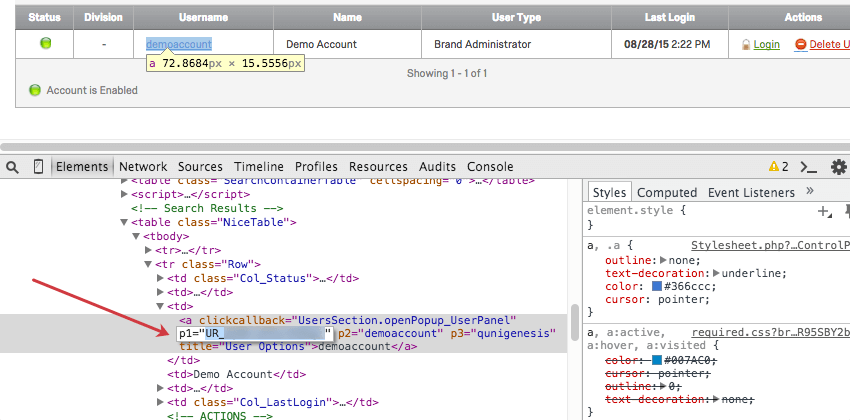Click the padlock icon beside Login

[x=745, y=45]
